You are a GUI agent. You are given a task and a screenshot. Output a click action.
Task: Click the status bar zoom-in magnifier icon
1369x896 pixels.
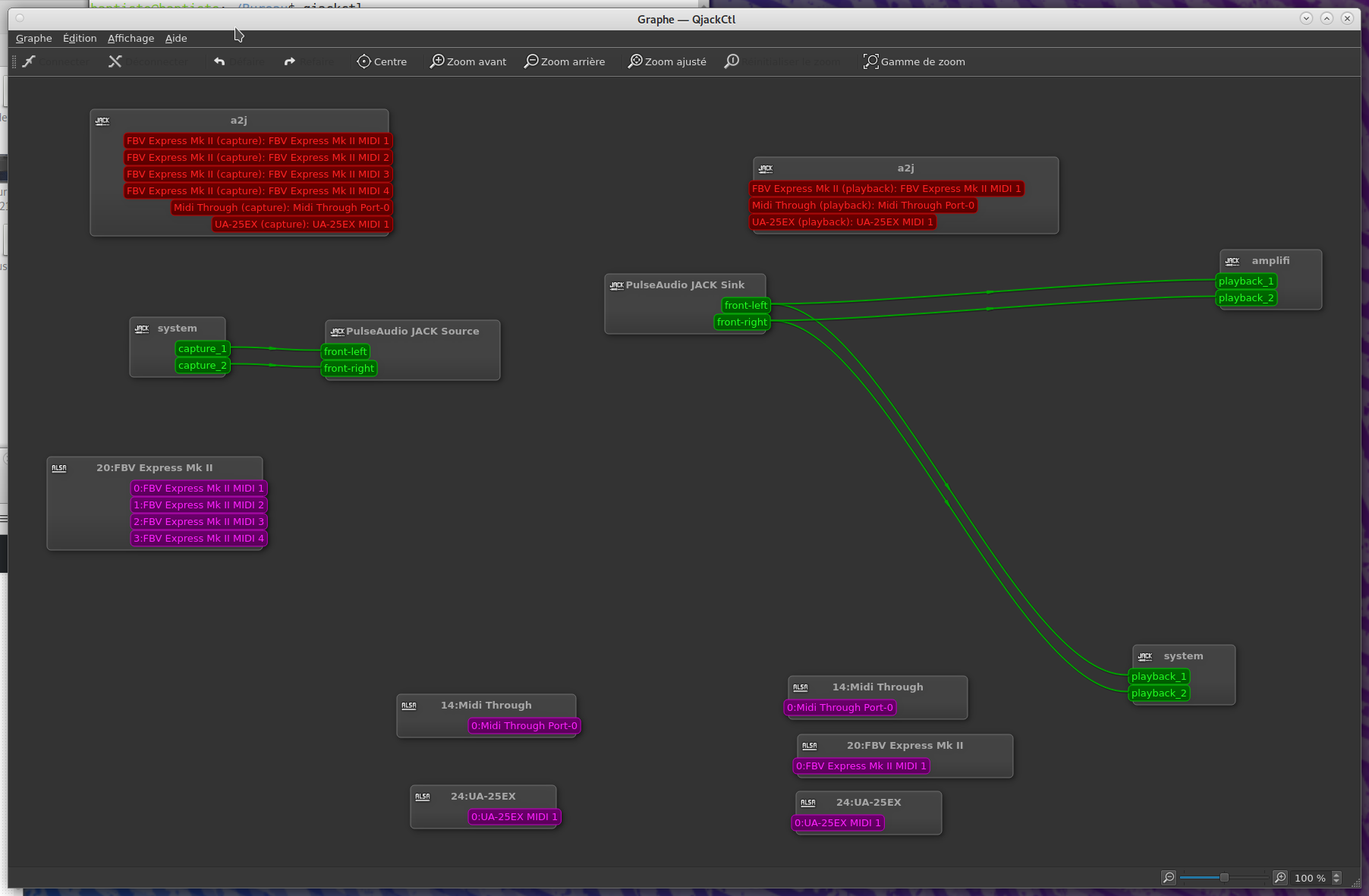tap(1280, 878)
